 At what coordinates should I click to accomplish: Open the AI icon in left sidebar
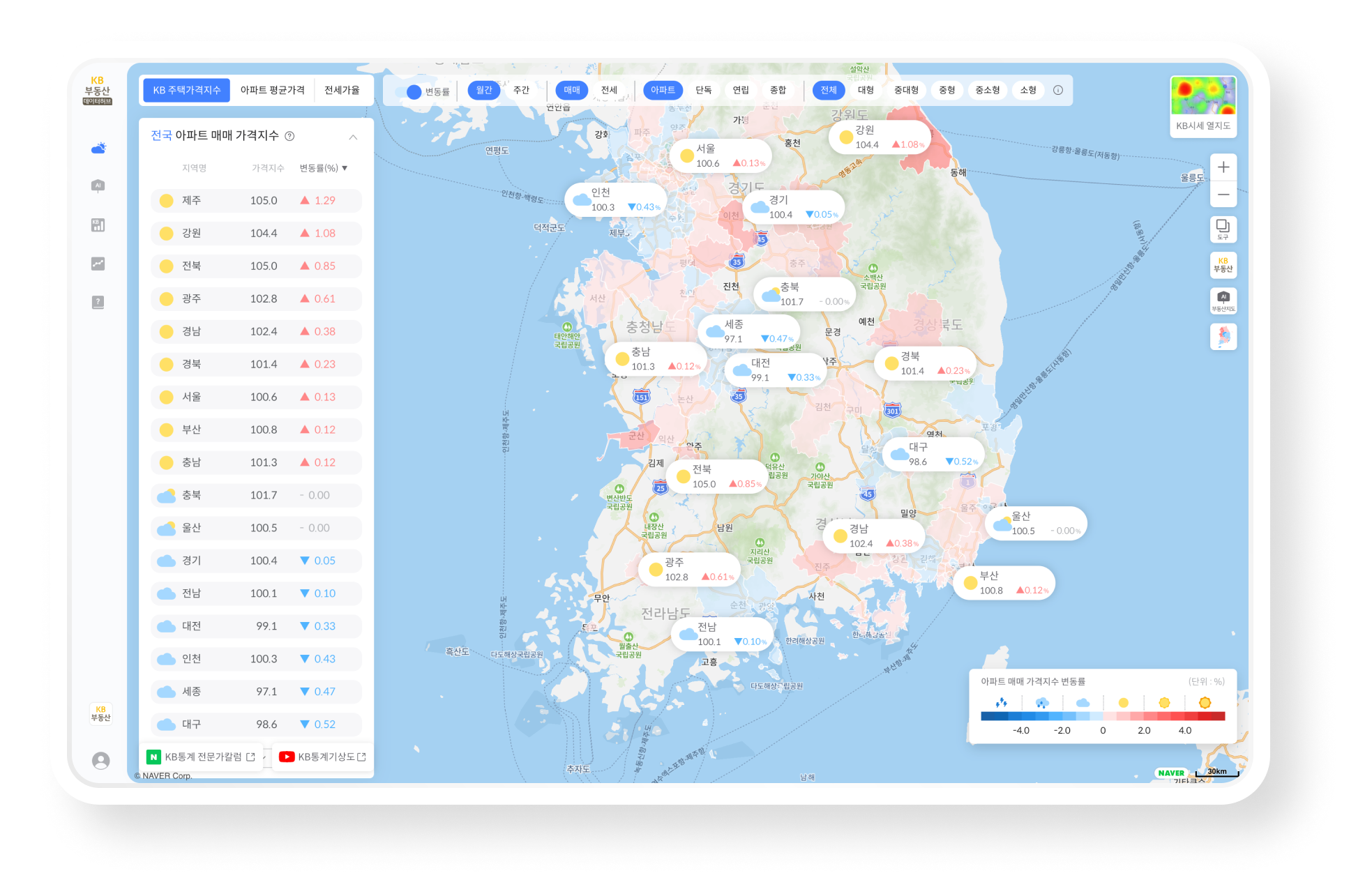point(98,185)
